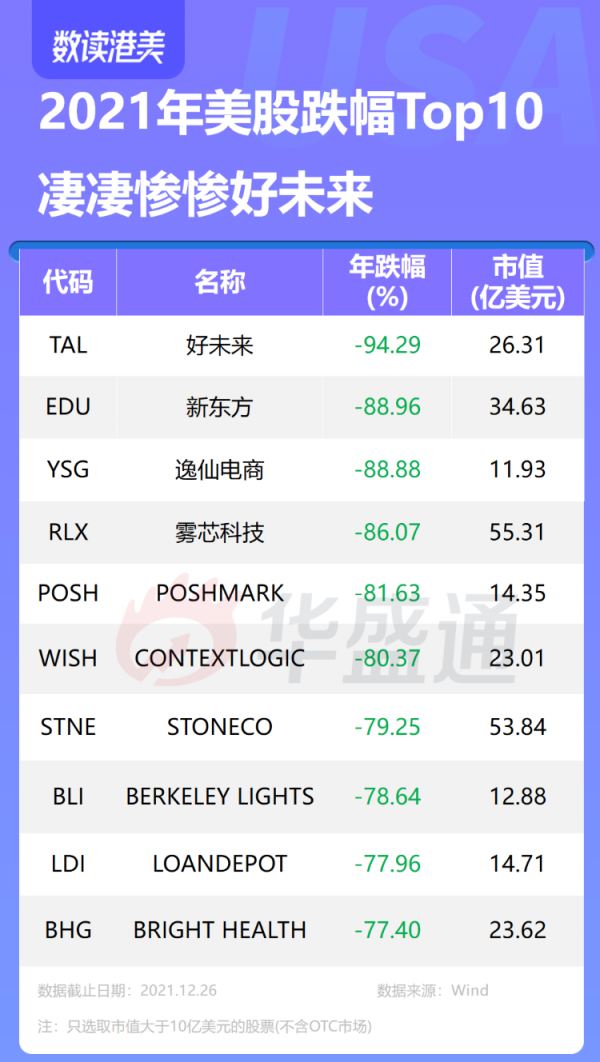
Task: Click the 市值 (亿美元) column header
Action: (518, 282)
